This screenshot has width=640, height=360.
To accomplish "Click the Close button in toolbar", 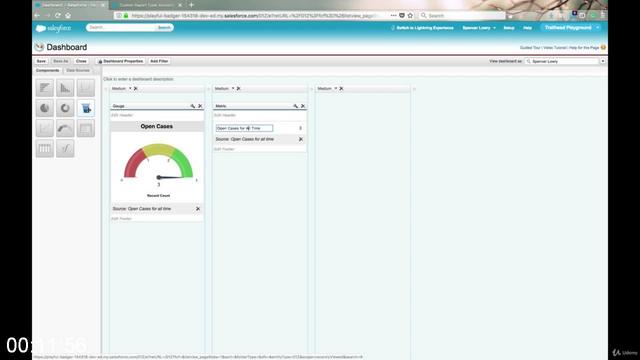I will (81, 61).
